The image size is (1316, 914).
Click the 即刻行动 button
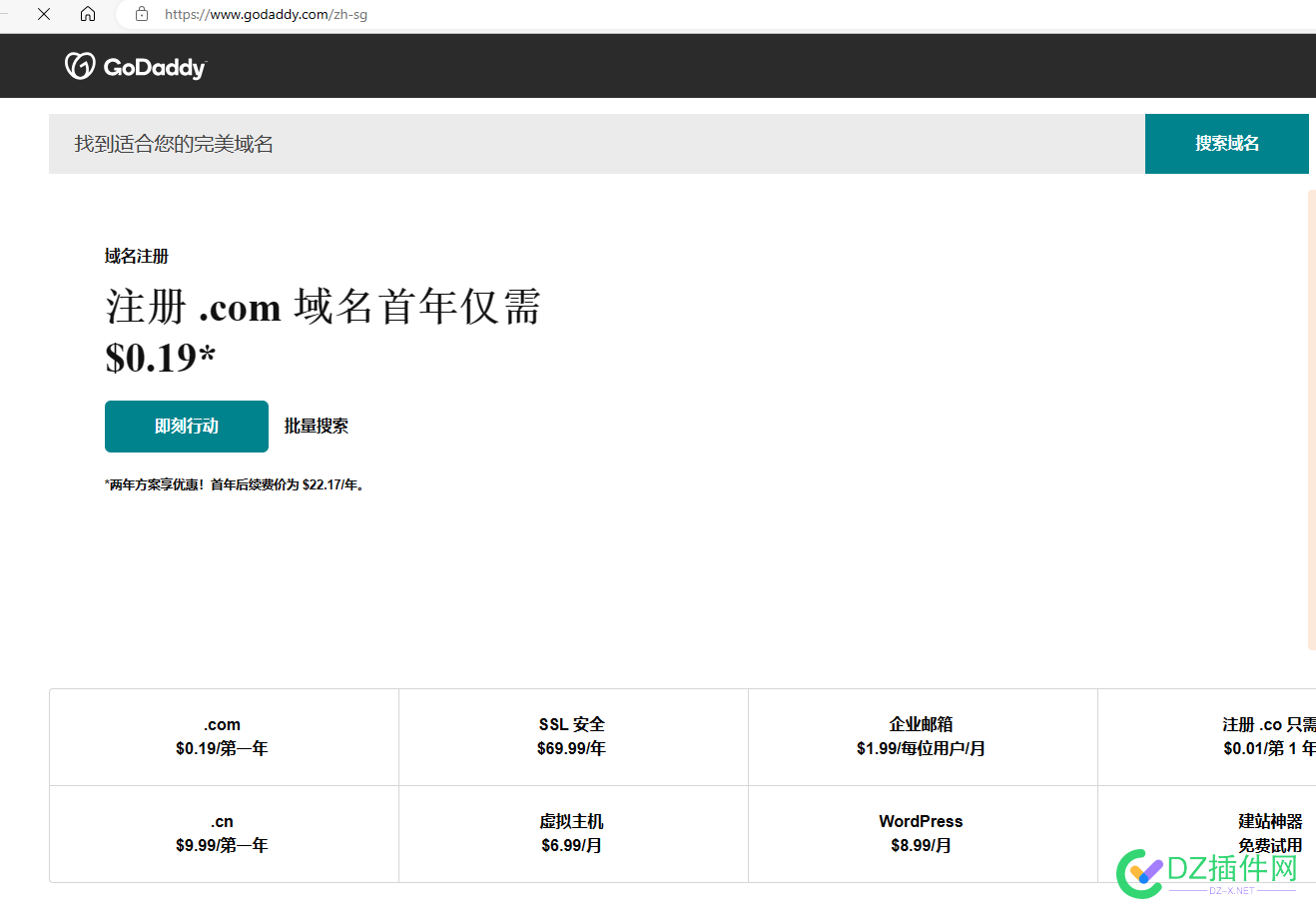[x=187, y=427]
